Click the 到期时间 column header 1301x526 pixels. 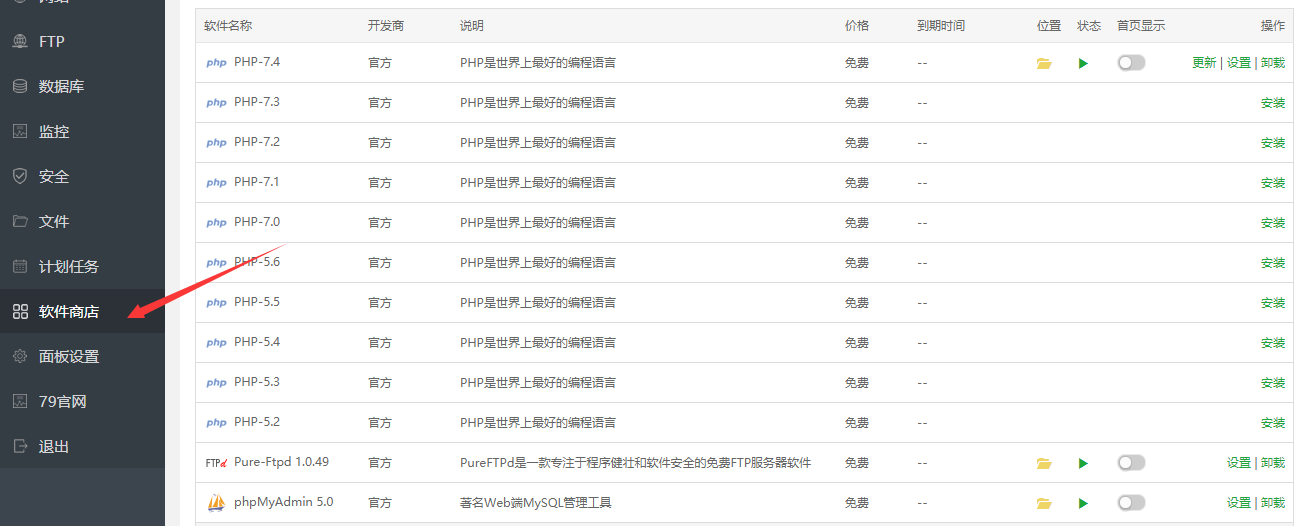pos(941,26)
